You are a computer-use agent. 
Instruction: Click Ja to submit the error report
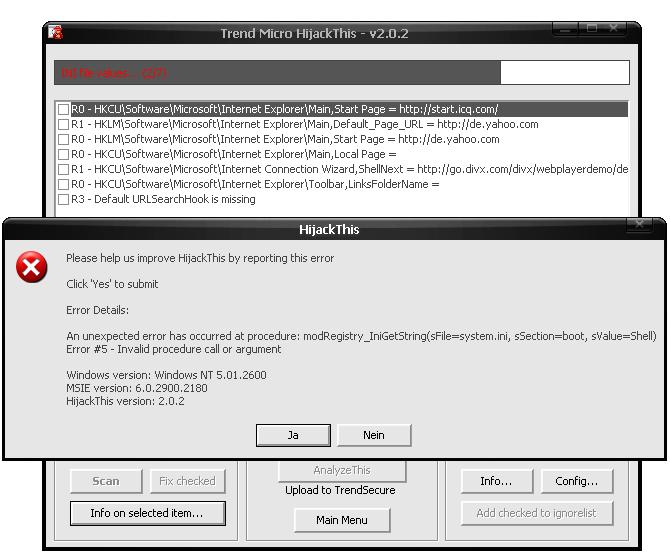pyautogui.click(x=293, y=435)
